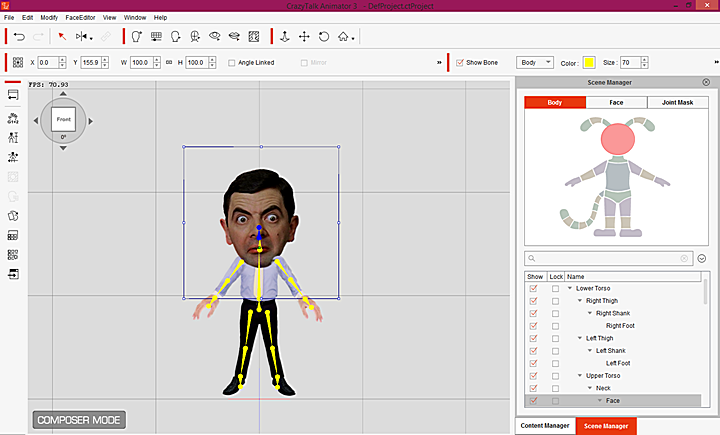Enable the Angle Linked checkbox
Viewport: 720px width, 435px height.
231,63
